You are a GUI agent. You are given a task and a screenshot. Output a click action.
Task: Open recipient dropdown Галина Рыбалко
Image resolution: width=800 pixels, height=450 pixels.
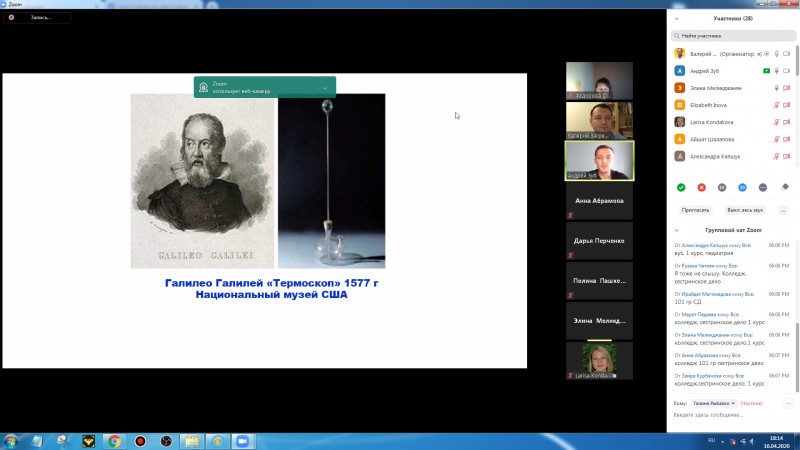[x=714, y=403]
